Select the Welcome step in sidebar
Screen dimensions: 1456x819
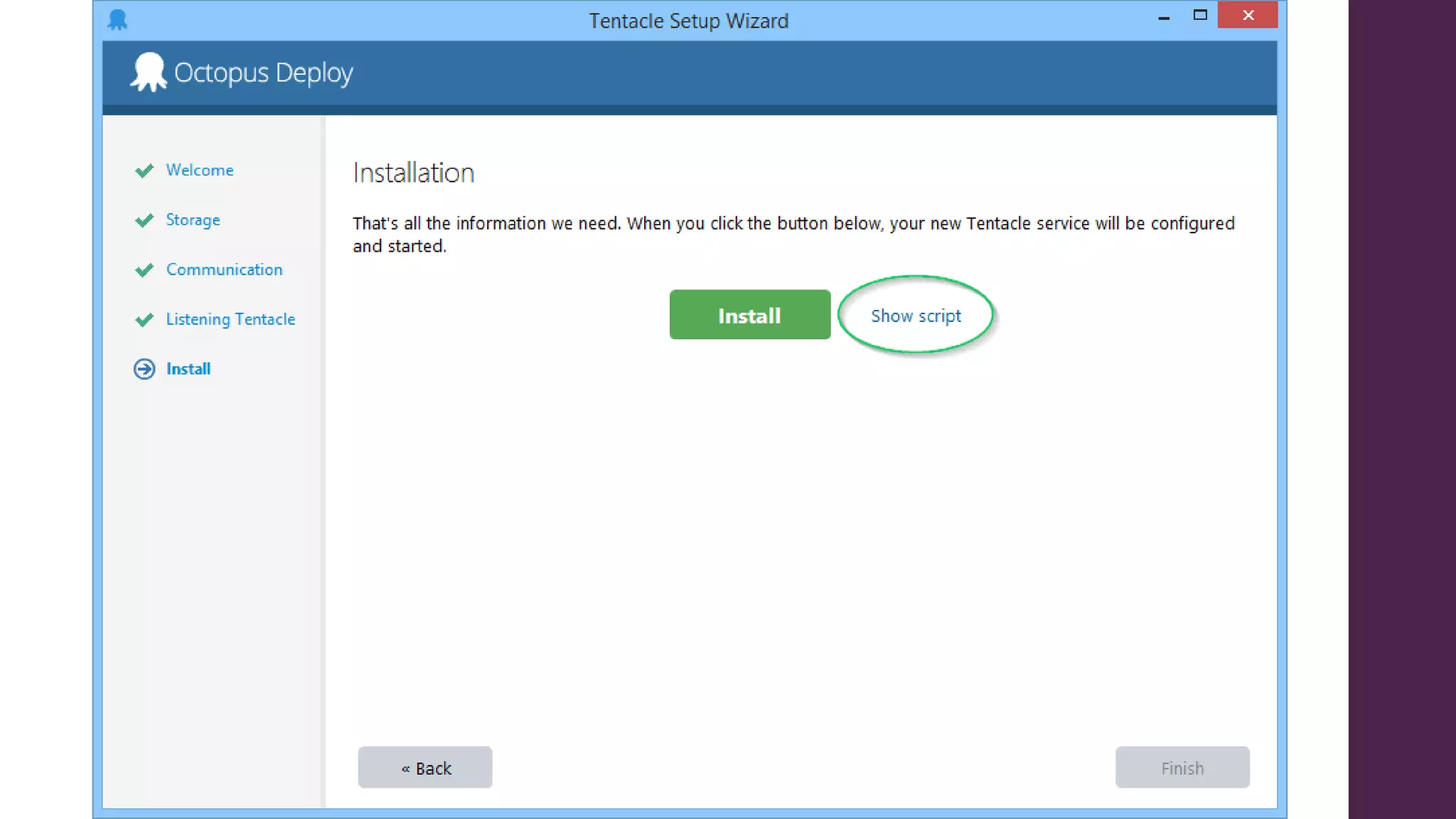[x=200, y=170]
